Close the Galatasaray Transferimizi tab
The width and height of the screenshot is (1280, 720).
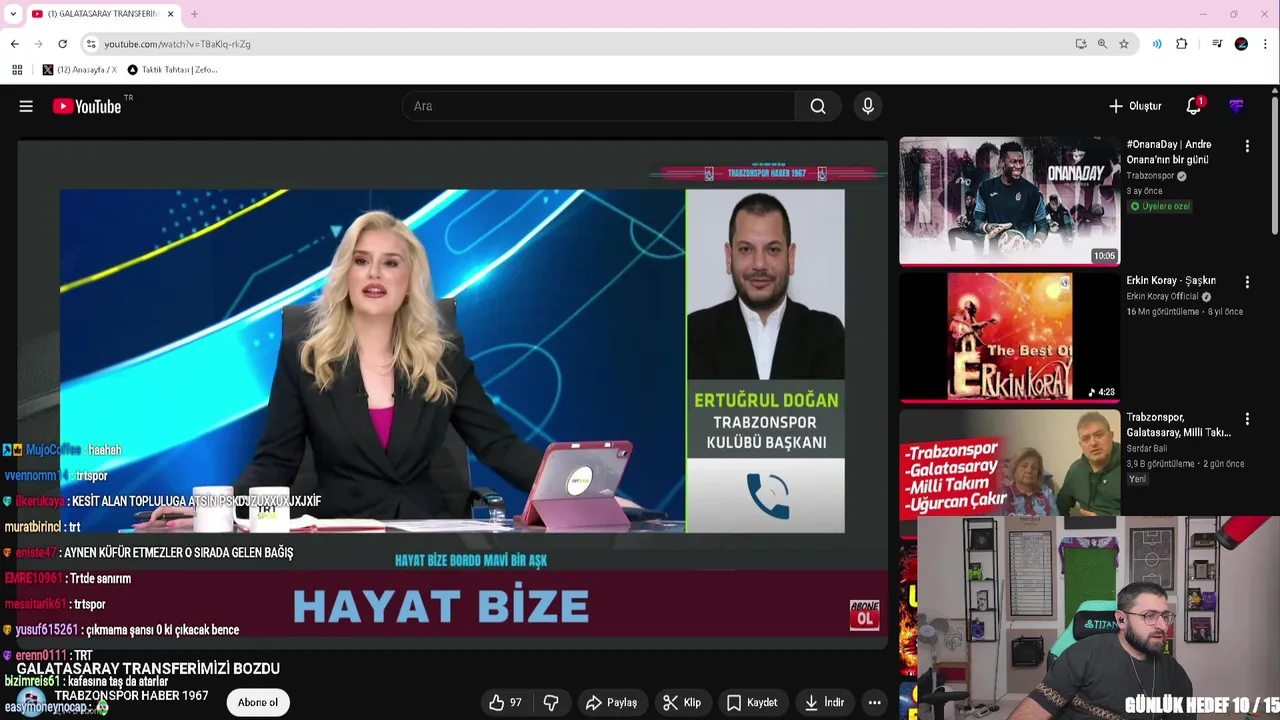(171, 14)
